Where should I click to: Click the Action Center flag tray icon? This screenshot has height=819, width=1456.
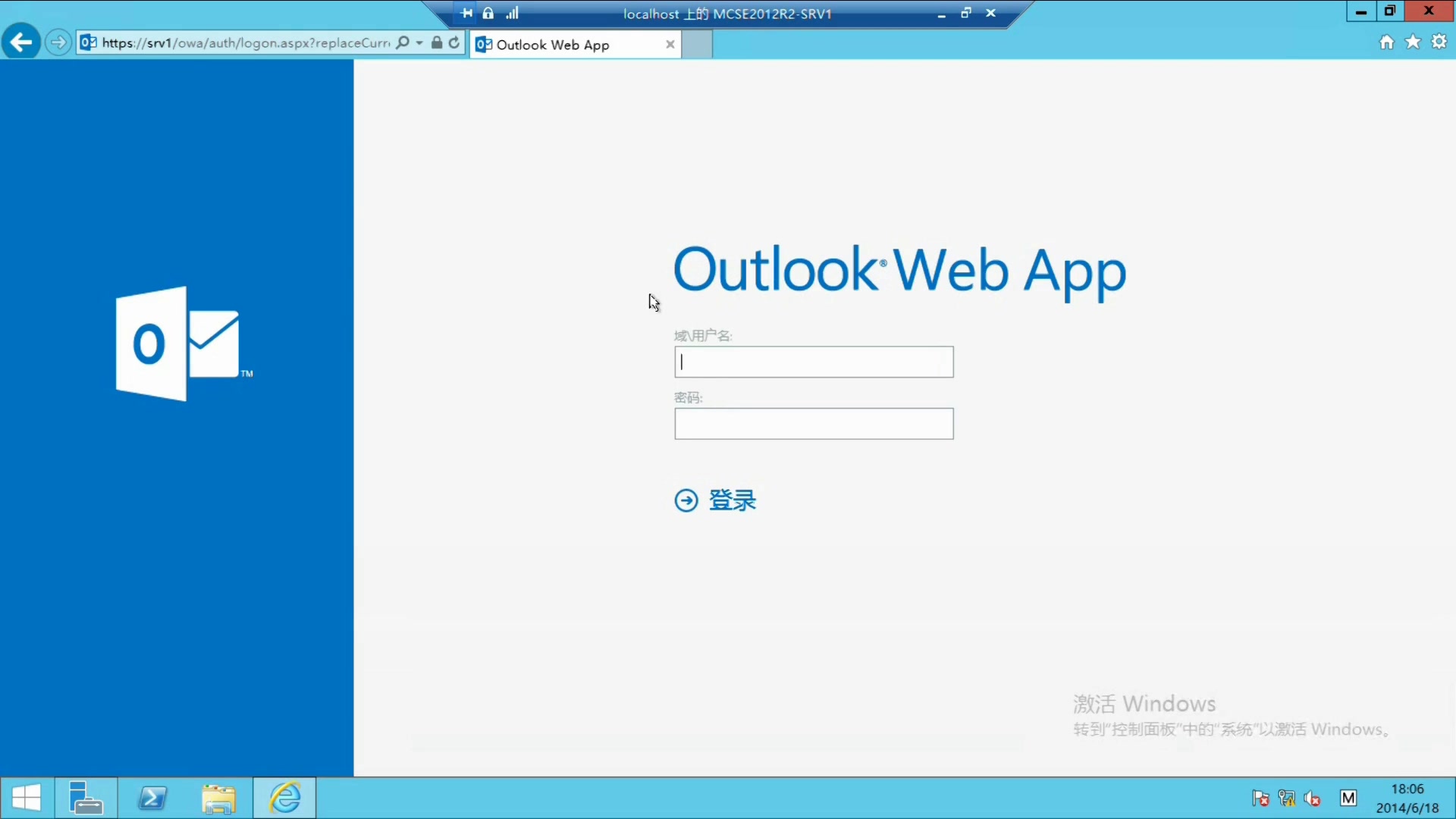(1260, 798)
